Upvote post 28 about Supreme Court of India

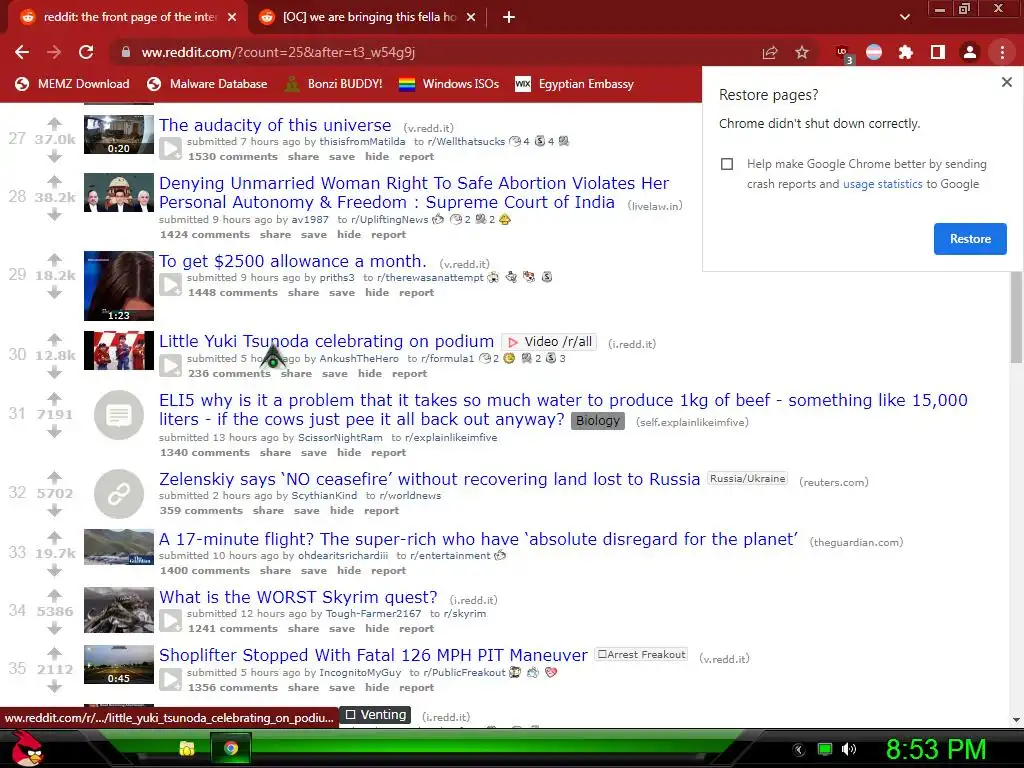[x=55, y=181]
